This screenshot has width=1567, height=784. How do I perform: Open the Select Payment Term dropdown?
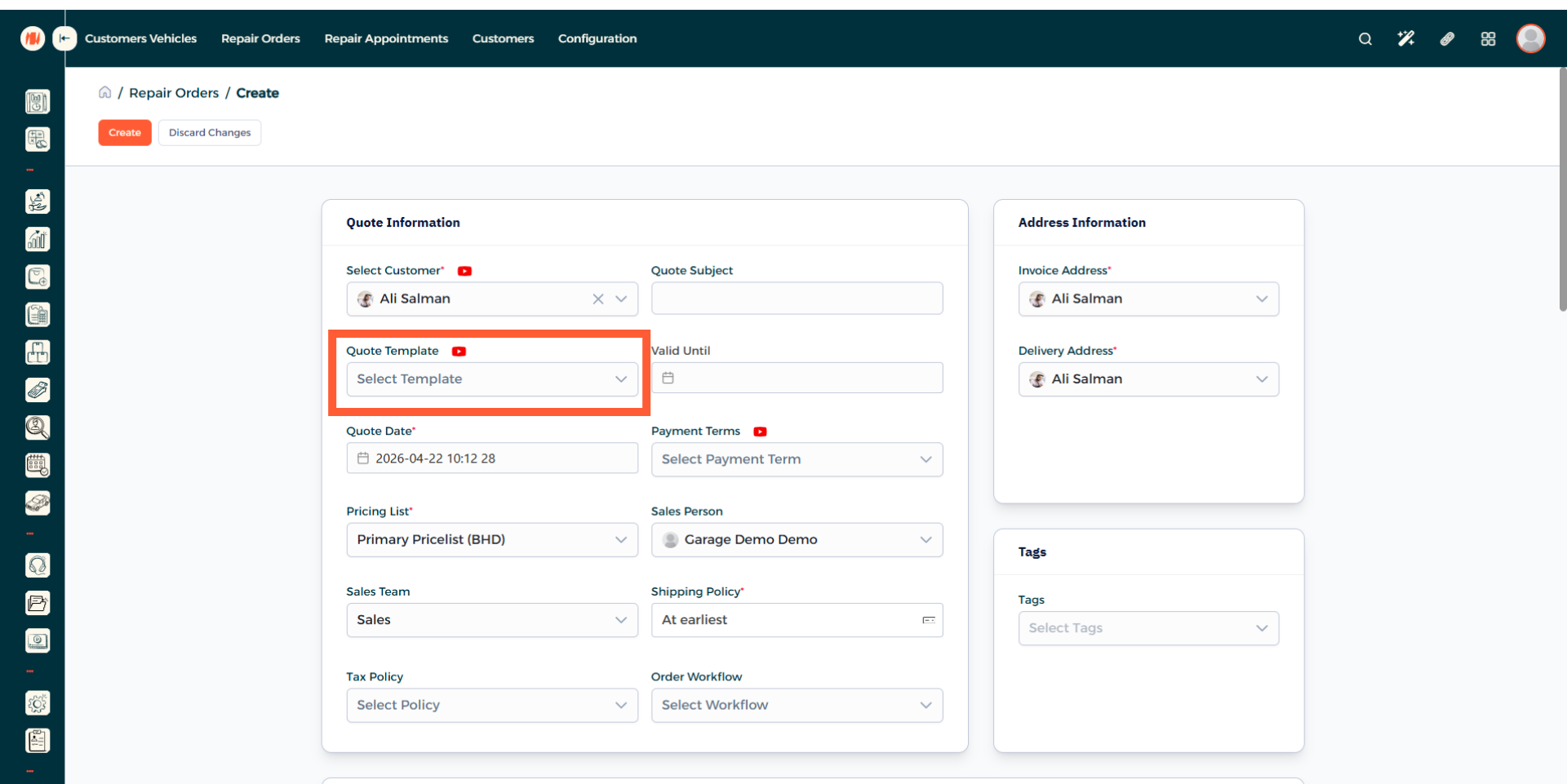click(797, 459)
